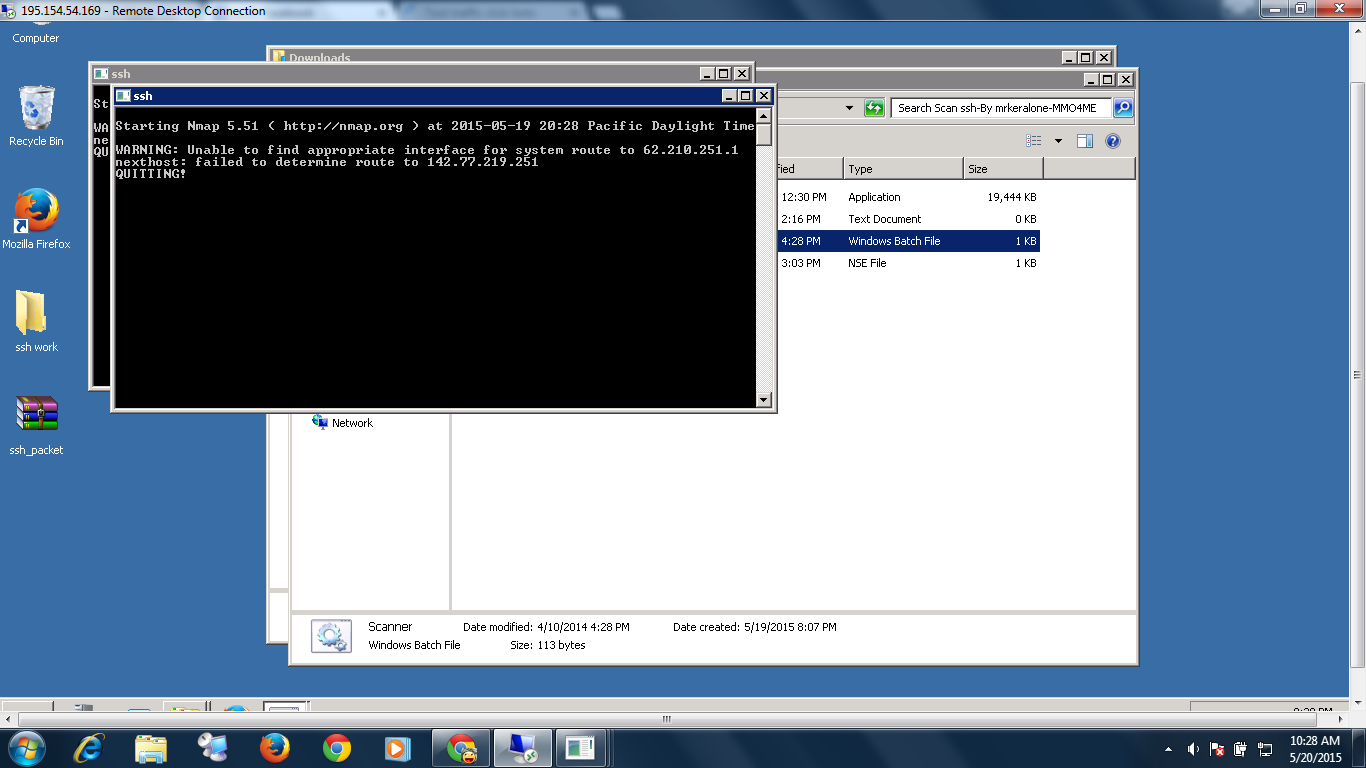
Task: Toggle the preview pane in Explorer
Action: (x=1084, y=141)
